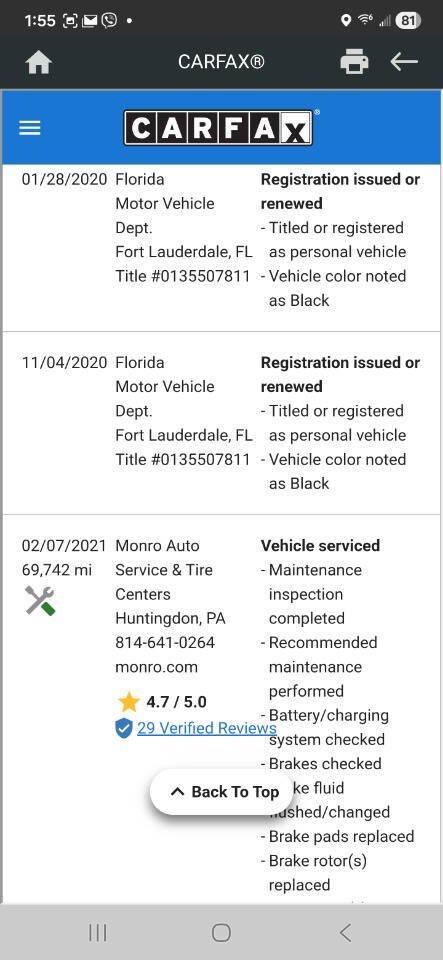Click the Back To Top button
The width and height of the screenshot is (443, 960).
coord(223,792)
